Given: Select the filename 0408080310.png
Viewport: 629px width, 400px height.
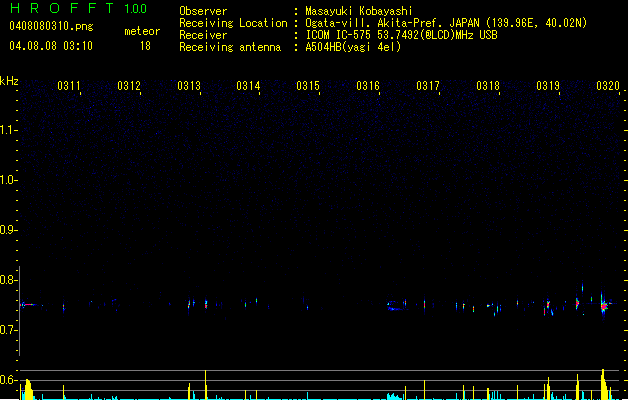Looking at the screenshot, I should coord(51,26).
